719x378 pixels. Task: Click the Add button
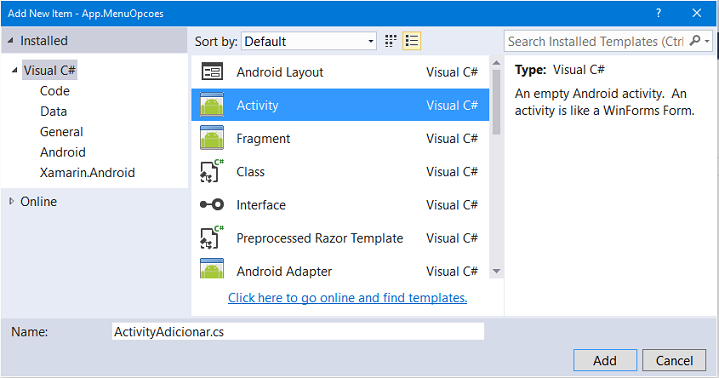click(x=605, y=360)
